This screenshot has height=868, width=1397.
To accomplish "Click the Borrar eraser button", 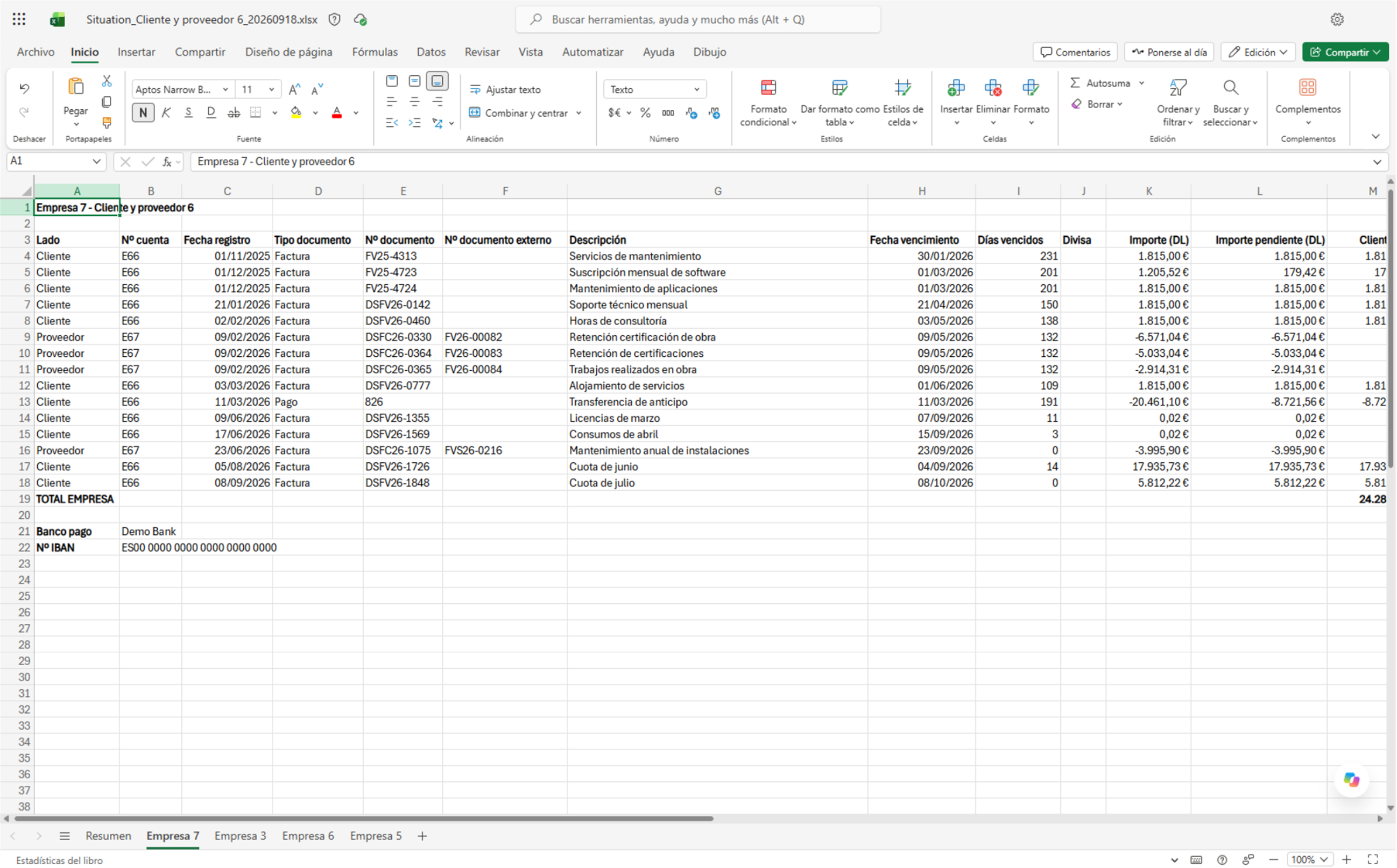I will (x=1097, y=104).
